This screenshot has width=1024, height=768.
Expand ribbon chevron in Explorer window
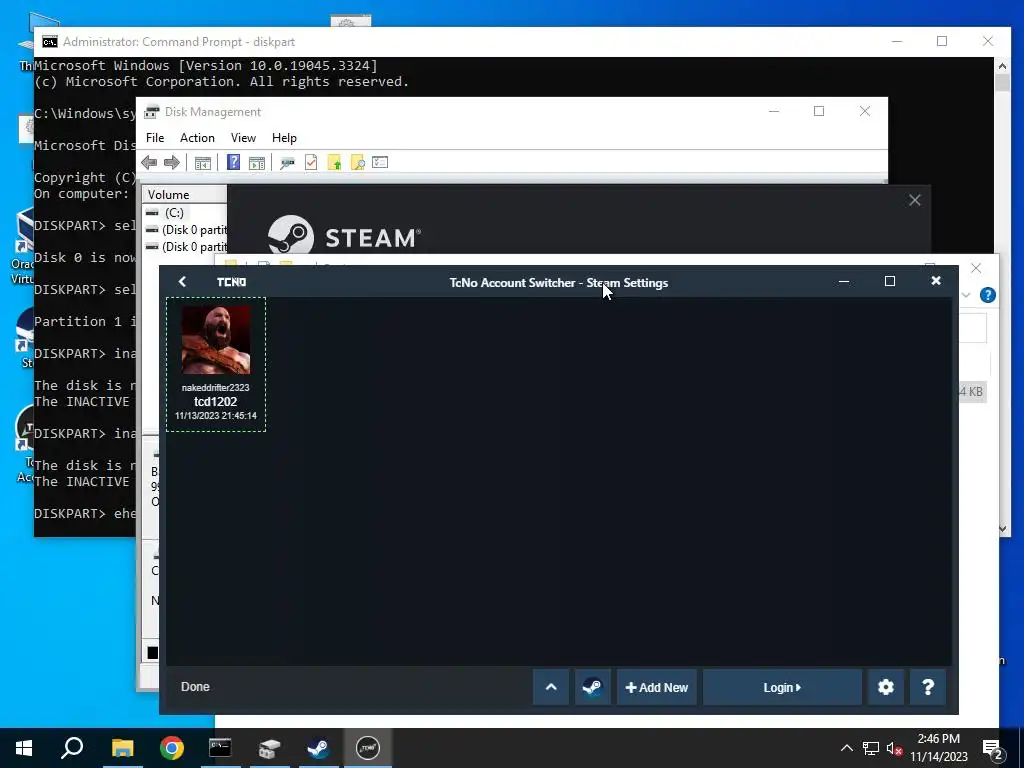[967, 295]
